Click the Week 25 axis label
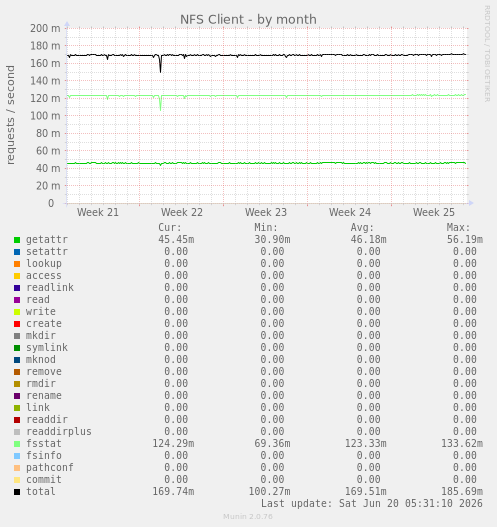497x527 pixels. [433, 212]
